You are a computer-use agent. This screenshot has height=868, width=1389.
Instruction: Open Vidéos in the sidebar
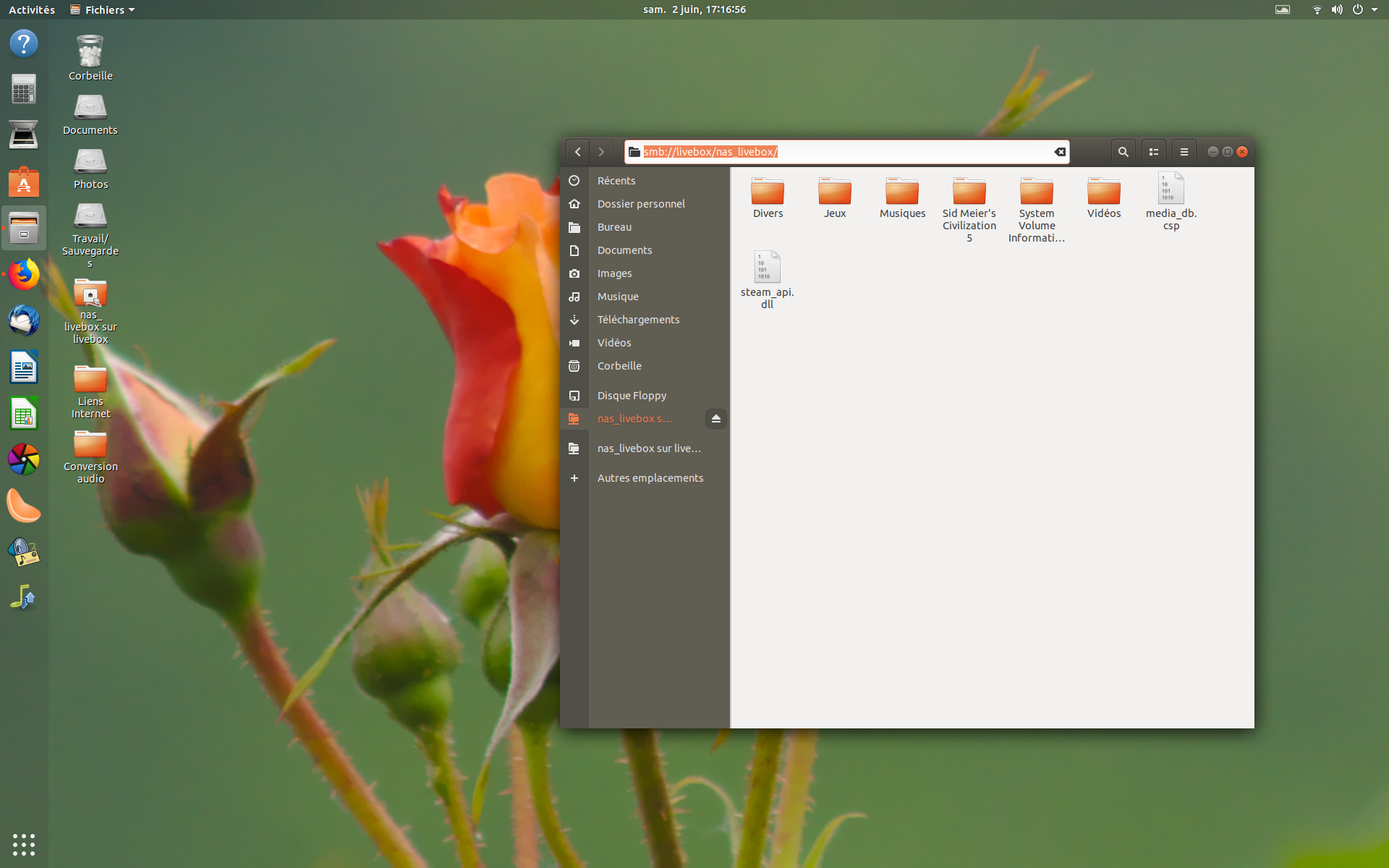(x=645, y=343)
